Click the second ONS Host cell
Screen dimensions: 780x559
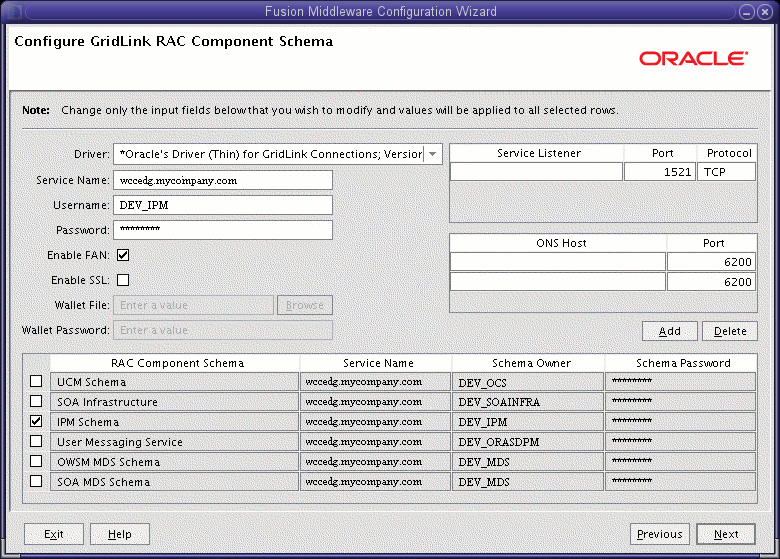point(558,281)
